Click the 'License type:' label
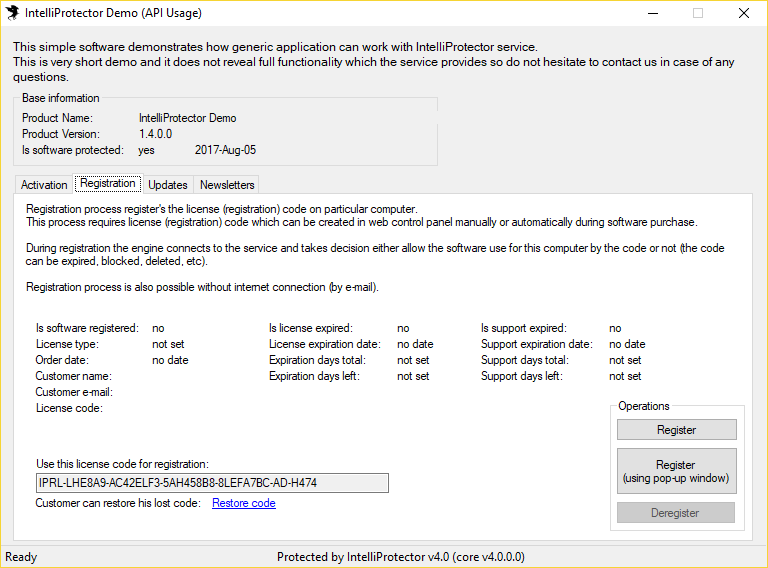This screenshot has width=768, height=568. pos(67,344)
